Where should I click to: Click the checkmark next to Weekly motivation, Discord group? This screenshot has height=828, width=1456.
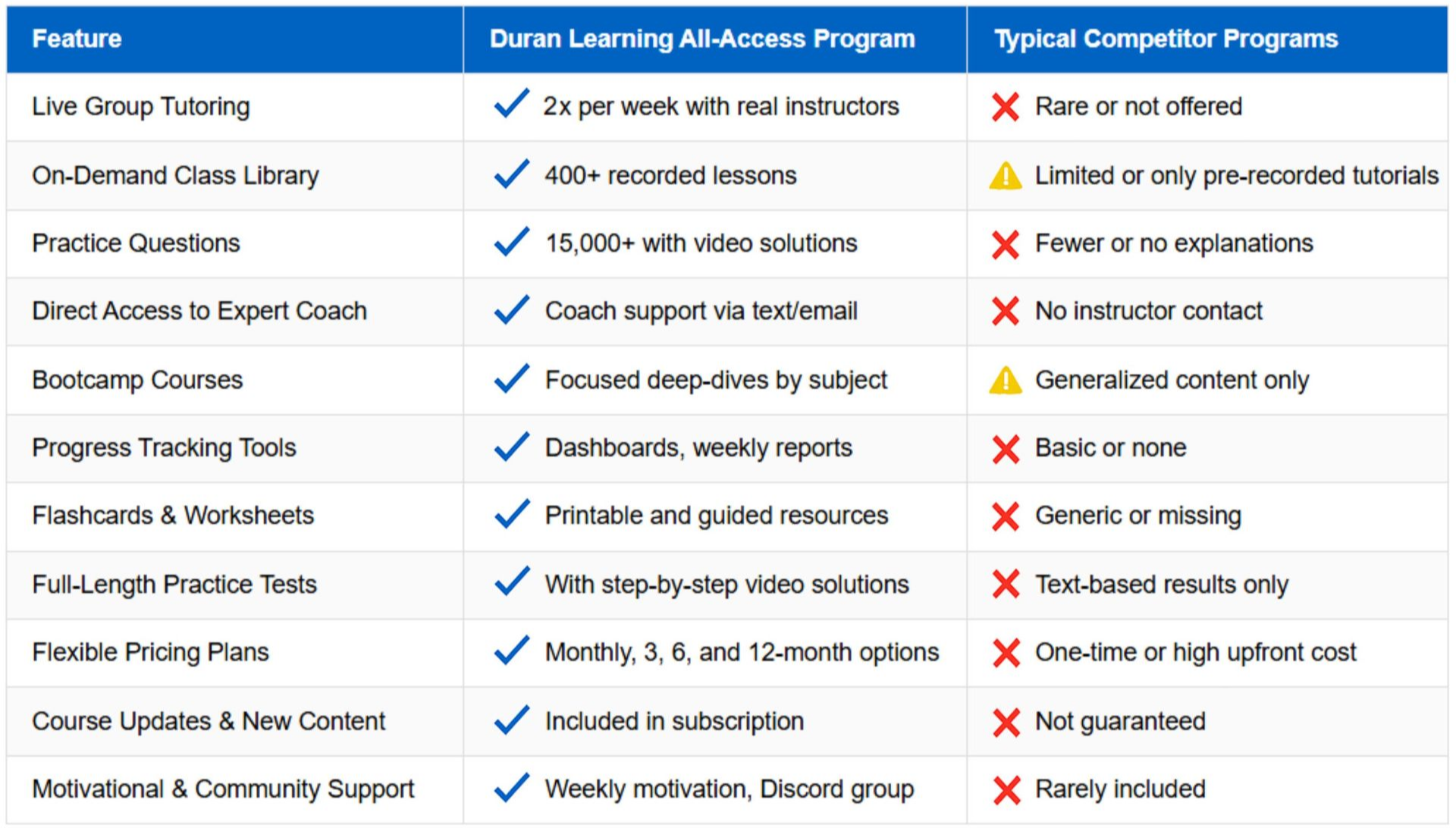[x=512, y=788]
